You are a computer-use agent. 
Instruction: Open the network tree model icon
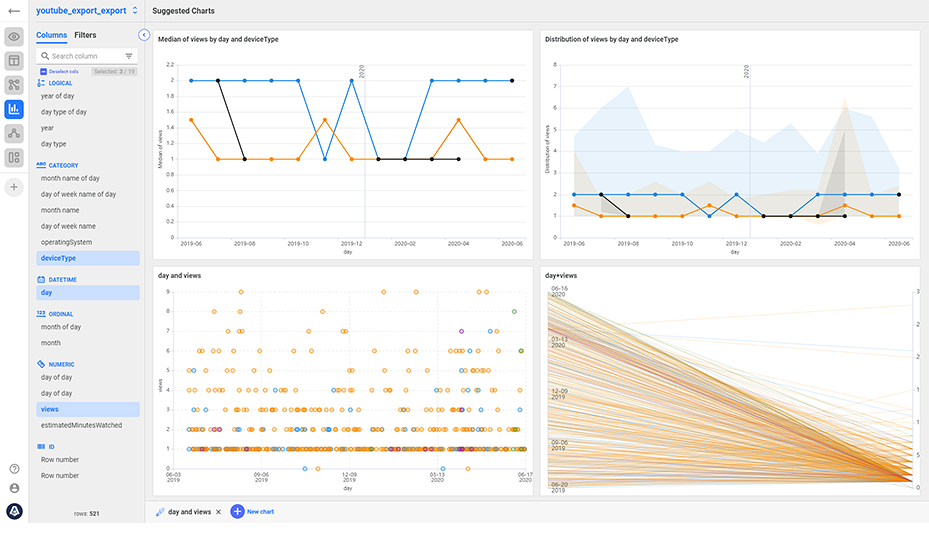[14, 133]
